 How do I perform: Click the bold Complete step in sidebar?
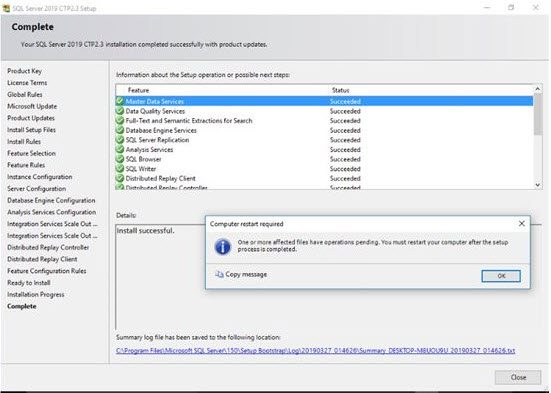point(22,306)
